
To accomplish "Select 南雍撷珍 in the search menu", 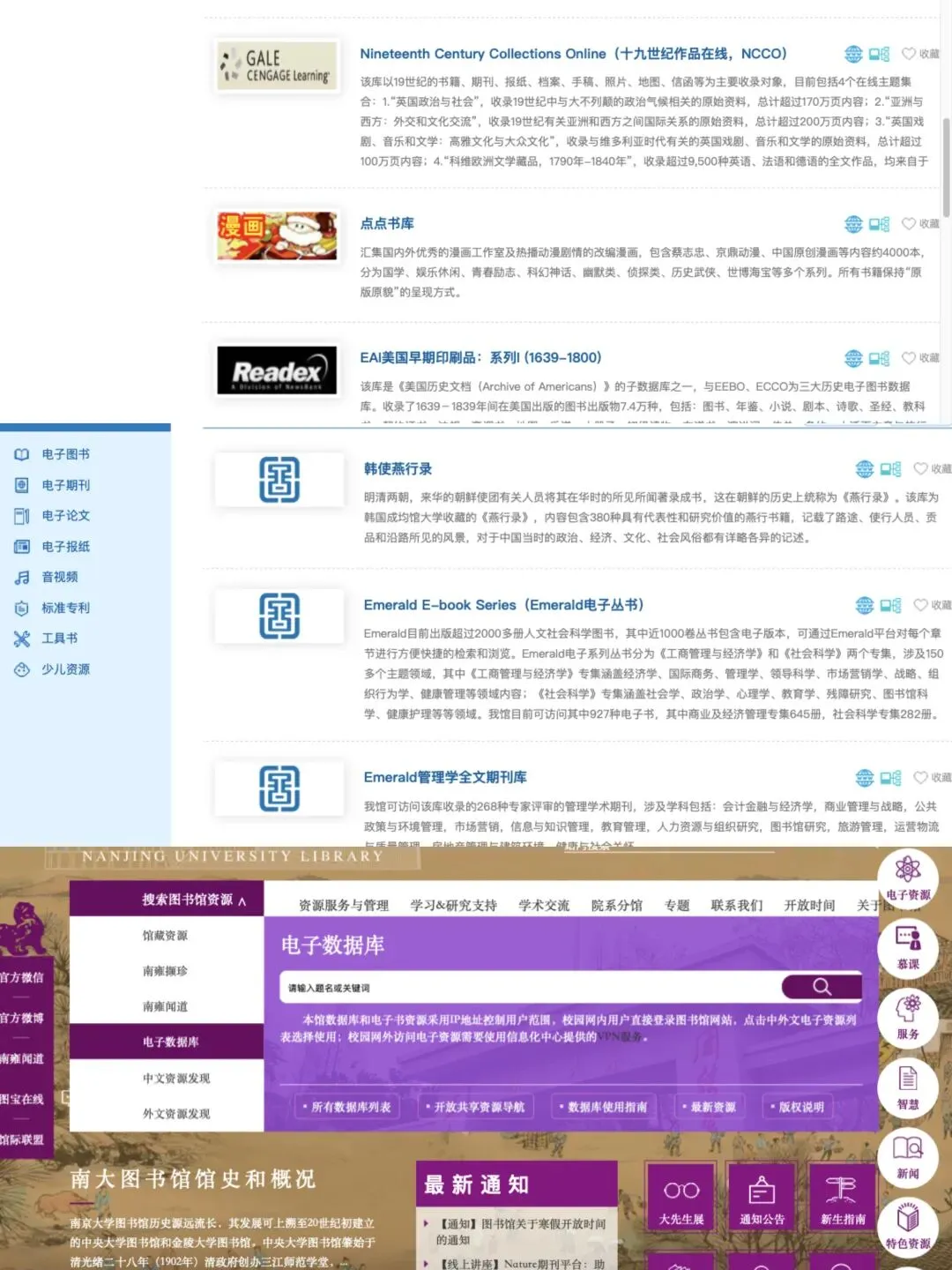I will [167, 971].
